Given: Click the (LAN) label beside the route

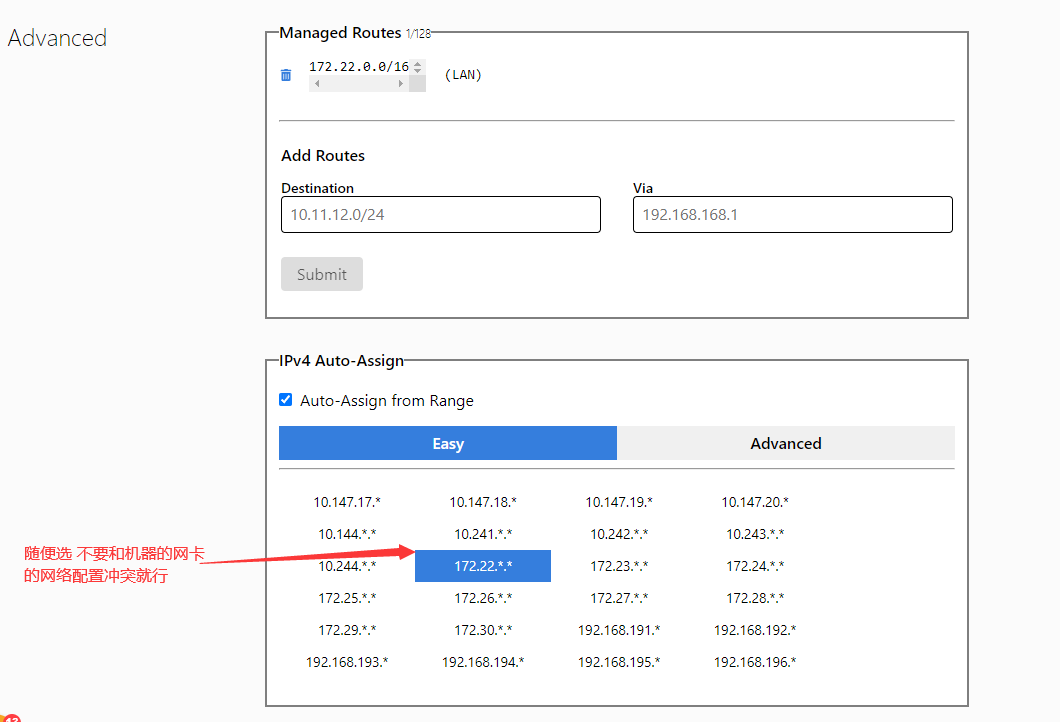Looking at the screenshot, I should [x=463, y=75].
